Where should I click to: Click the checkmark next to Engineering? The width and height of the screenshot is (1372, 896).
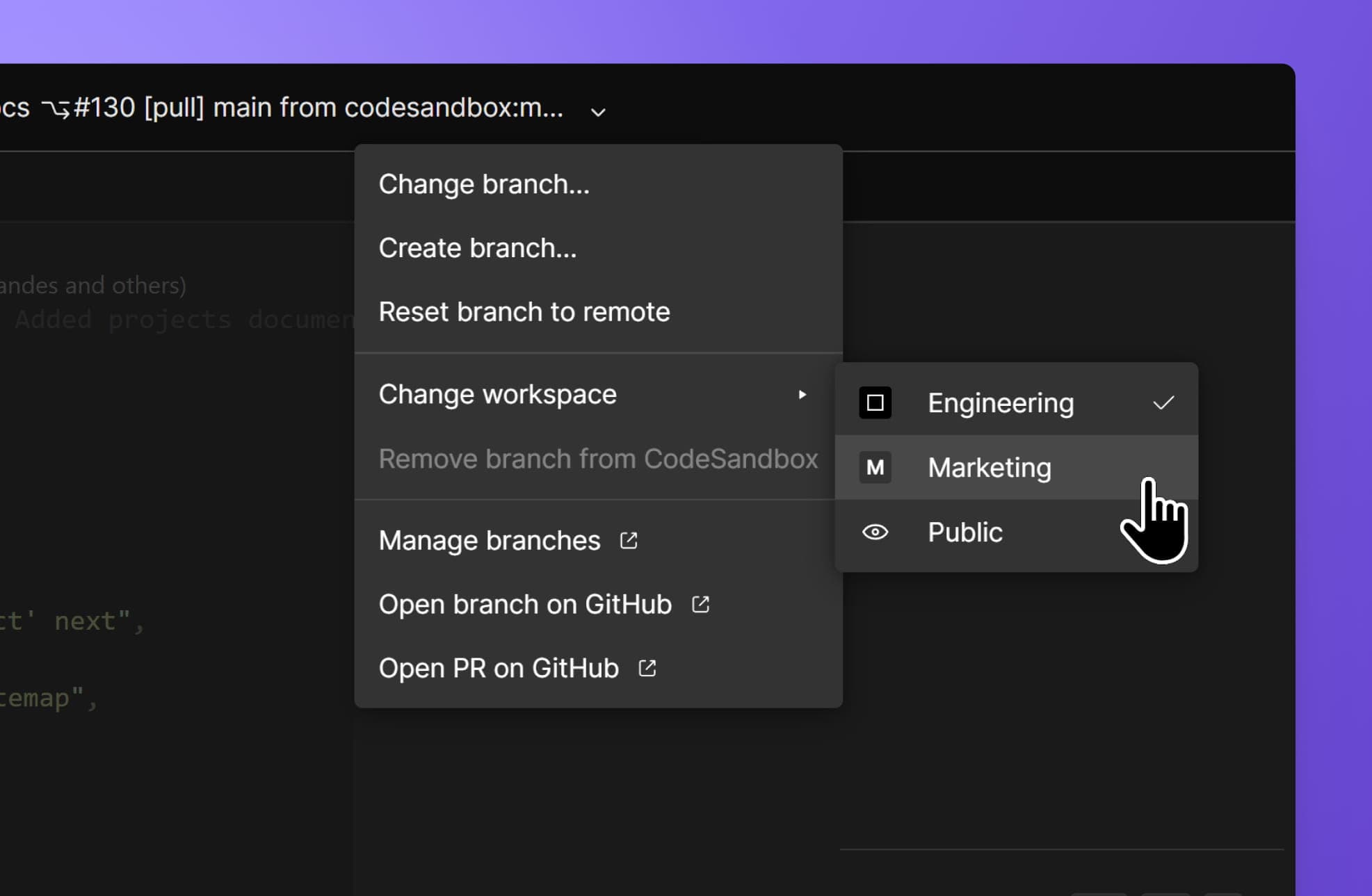[x=1165, y=402]
